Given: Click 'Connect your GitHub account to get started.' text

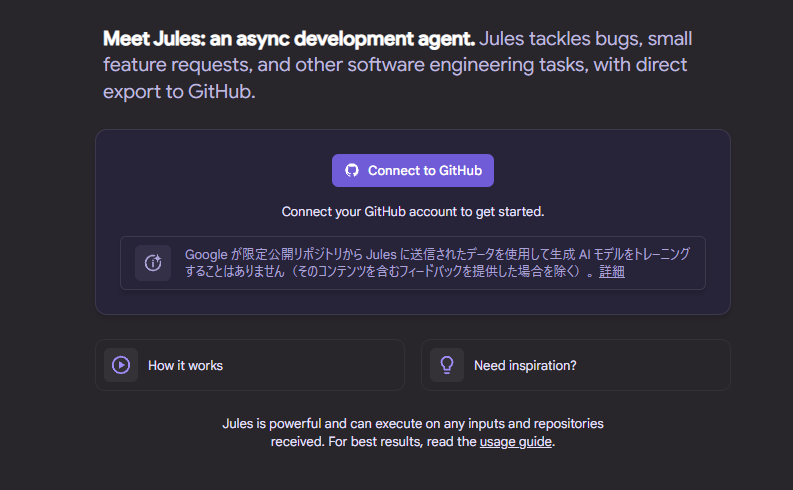Looking at the screenshot, I should point(413,211).
